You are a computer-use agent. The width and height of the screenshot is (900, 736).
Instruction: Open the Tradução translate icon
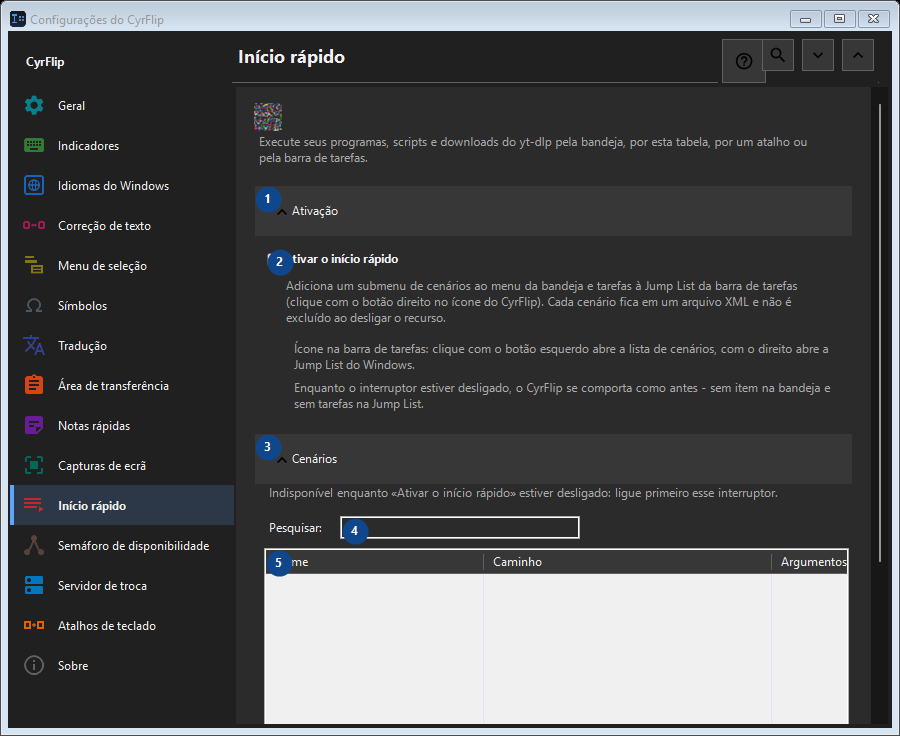tap(34, 345)
